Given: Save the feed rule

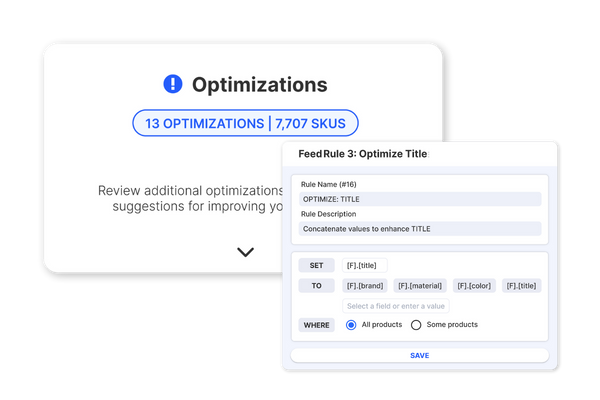Looking at the screenshot, I should point(420,356).
